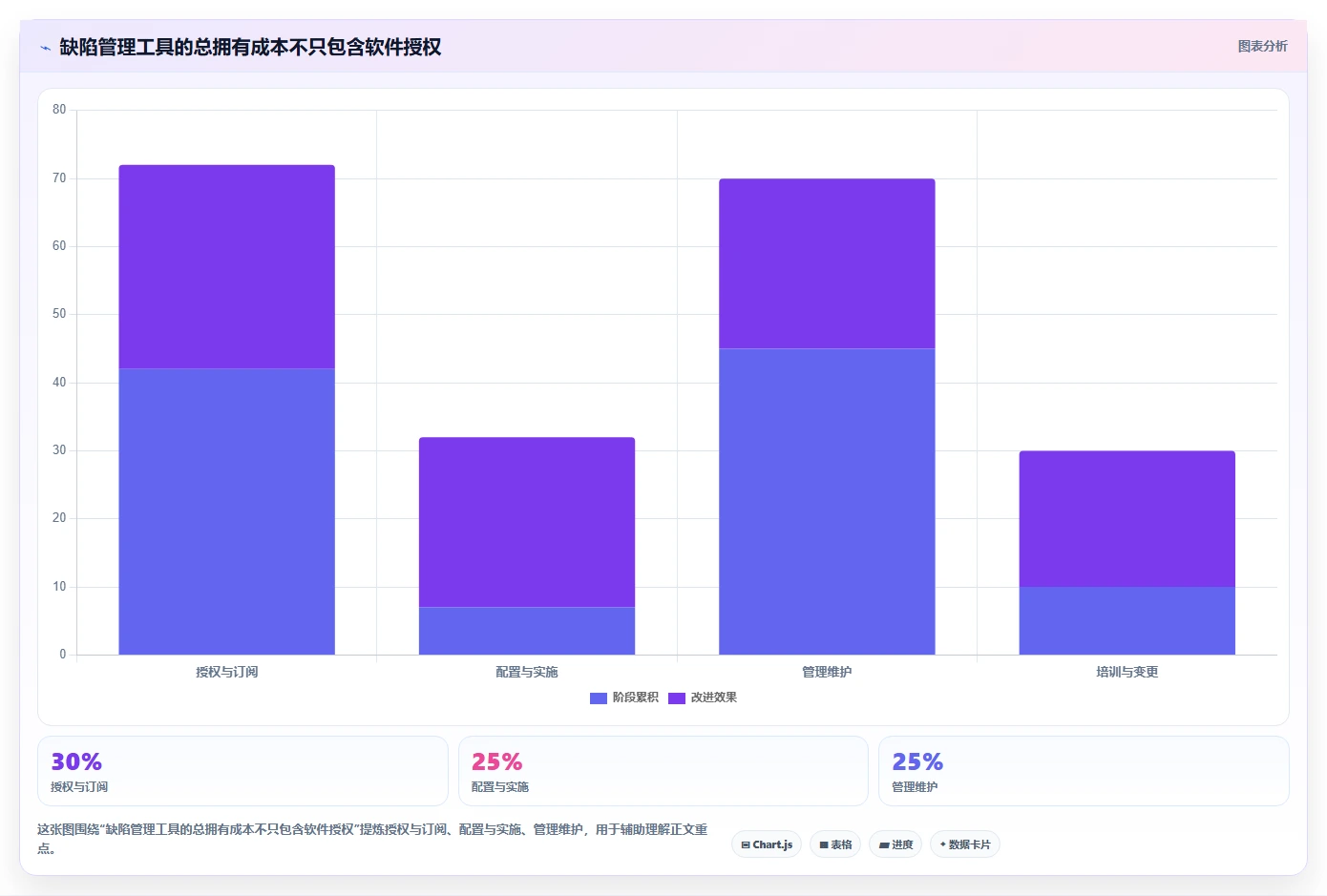Click the 管理维护 axis label
Viewport: 1327px width, 896px height.
(827, 672)
